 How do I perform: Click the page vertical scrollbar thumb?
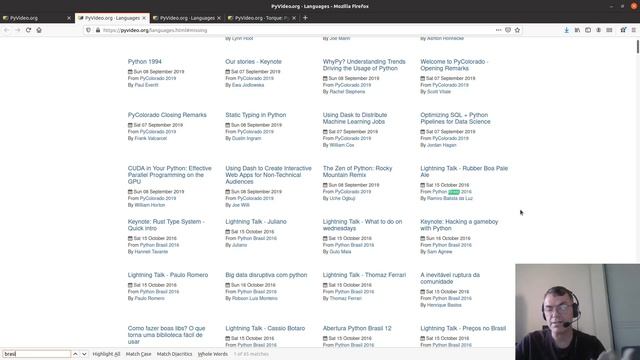638,47
